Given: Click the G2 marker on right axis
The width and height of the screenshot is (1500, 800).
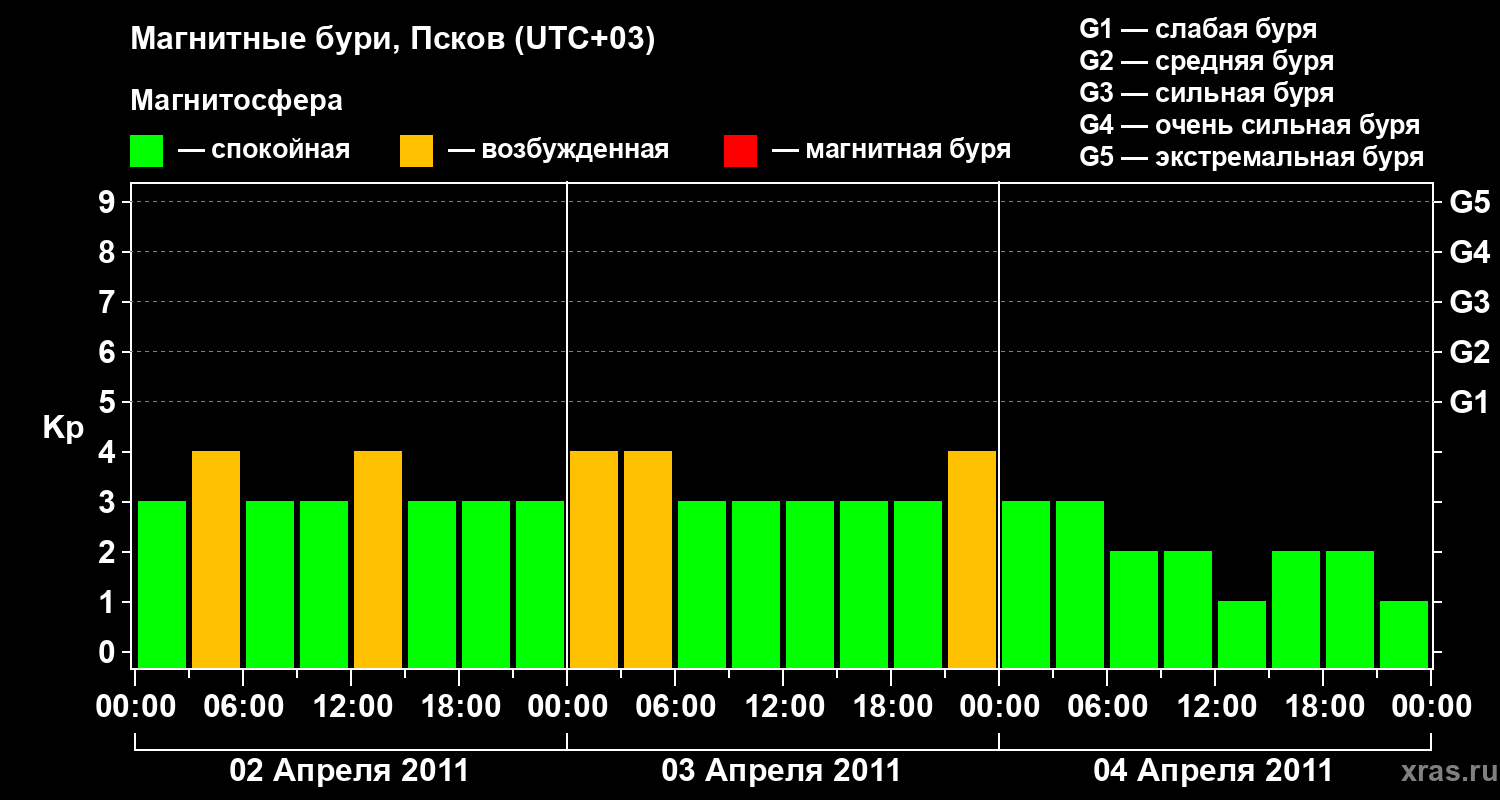Looking at the screenshot, I should pos(1469,352).
